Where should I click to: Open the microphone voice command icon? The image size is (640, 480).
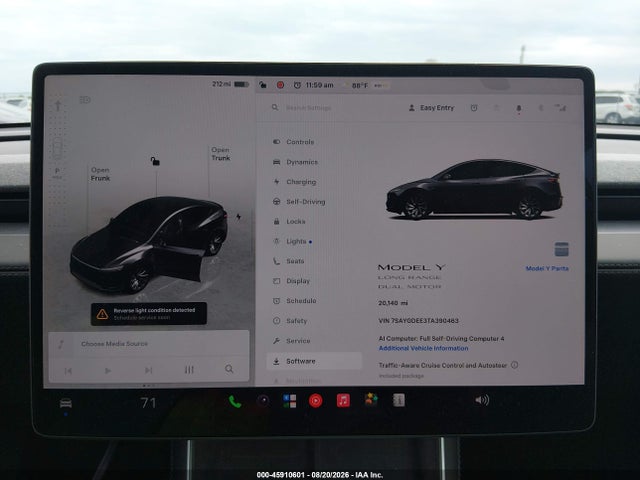tap(518, 109)
